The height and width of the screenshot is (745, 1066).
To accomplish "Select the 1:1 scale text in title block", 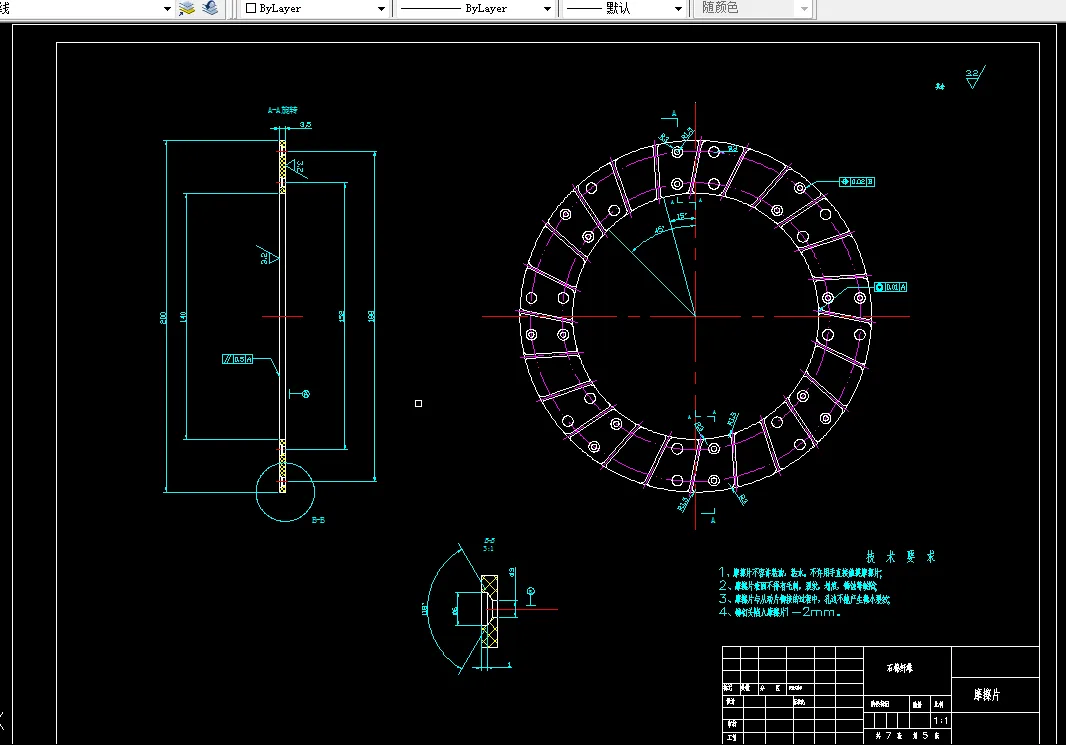I will (x=941, y=721).
